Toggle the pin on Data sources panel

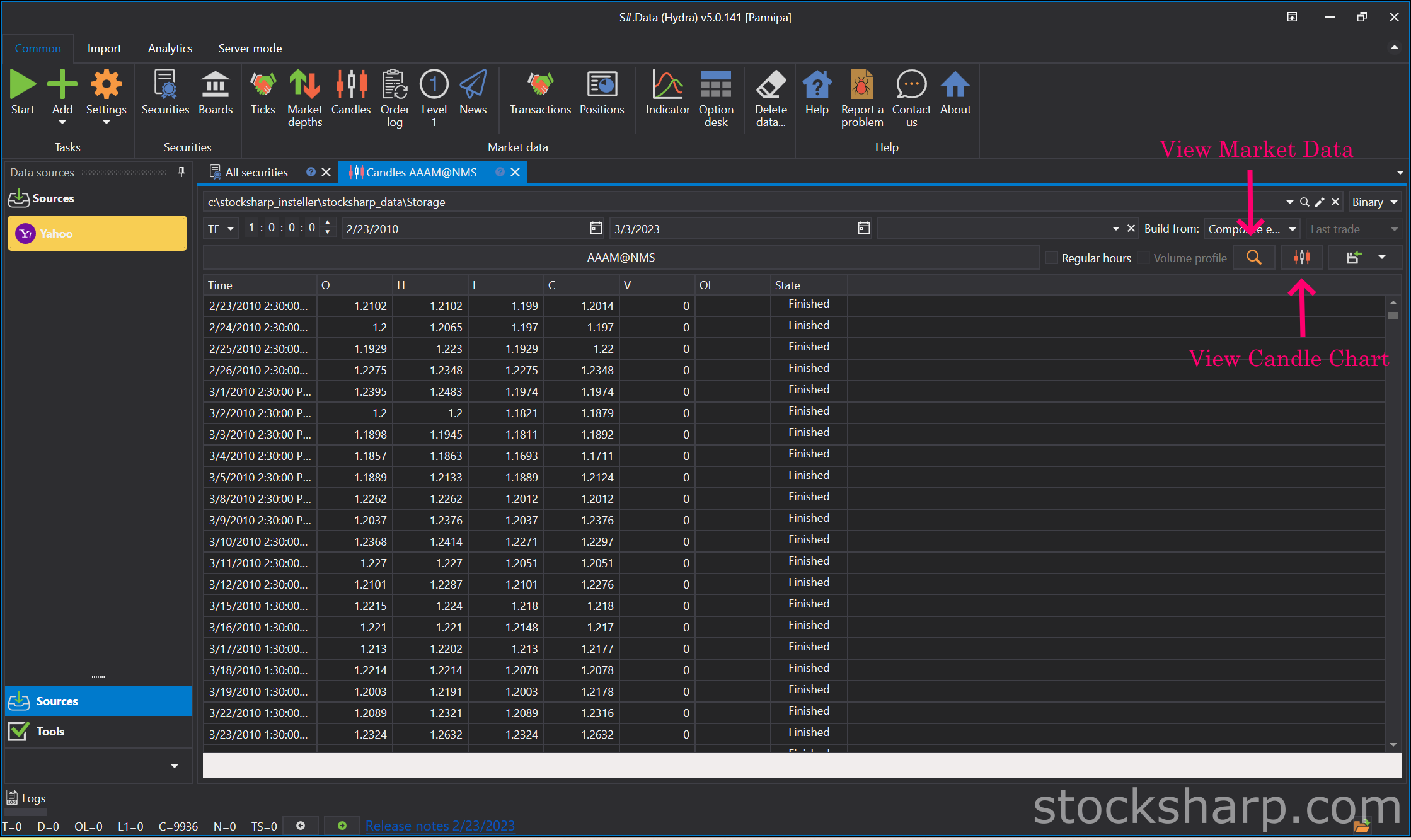pos(181,172)
